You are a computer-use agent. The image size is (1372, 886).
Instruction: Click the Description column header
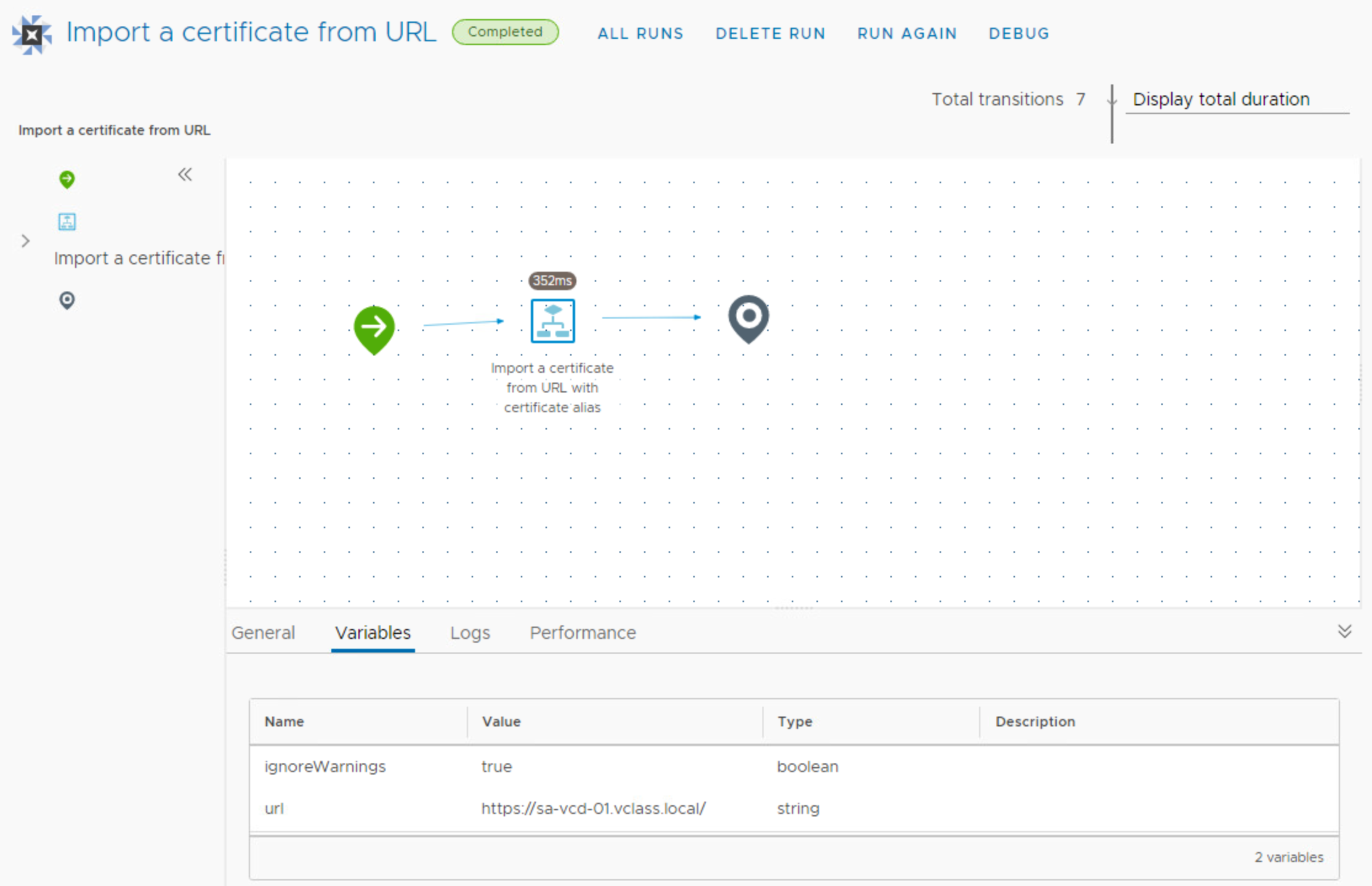[x=1036, y=721]
